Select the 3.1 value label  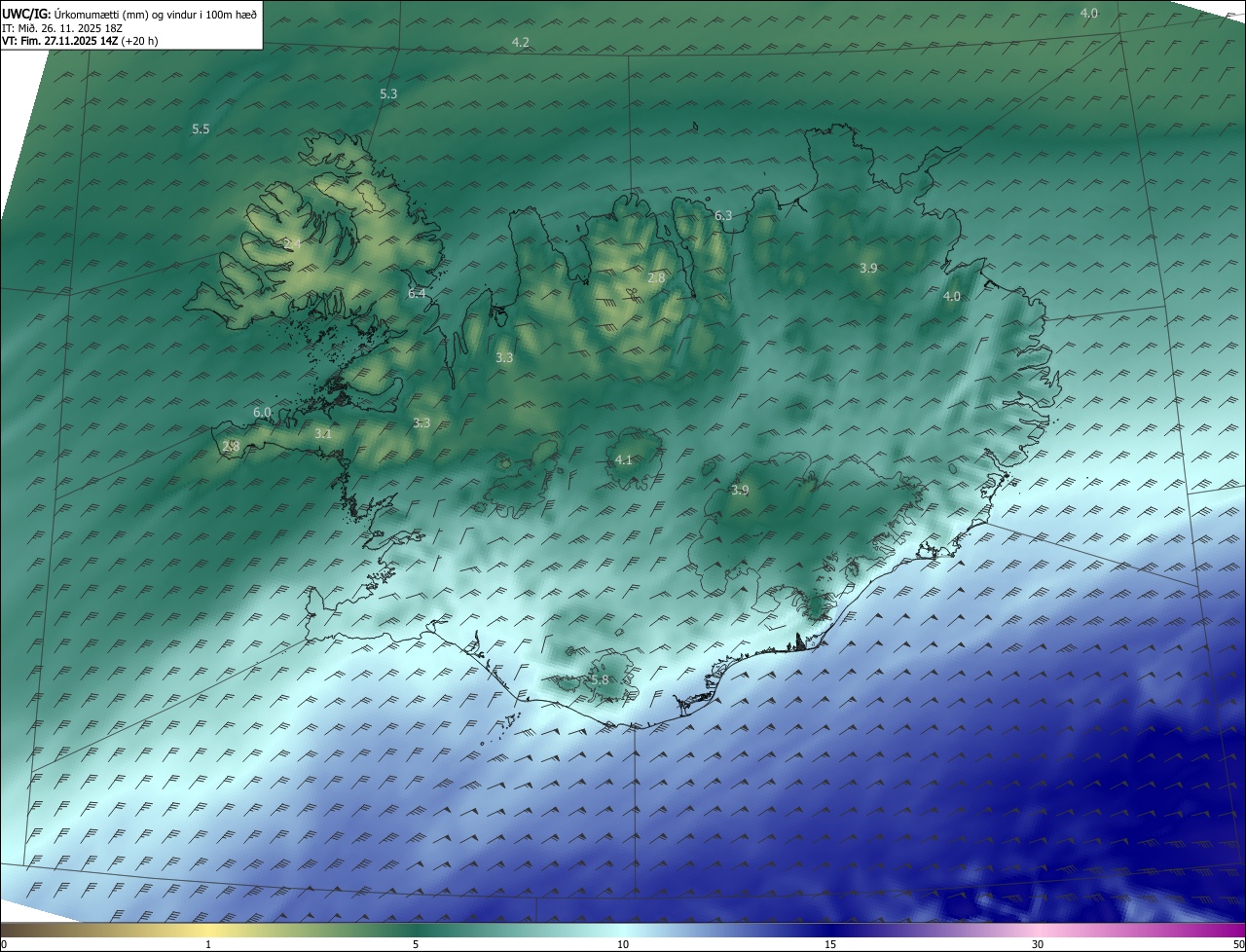[x=323, y=434]
